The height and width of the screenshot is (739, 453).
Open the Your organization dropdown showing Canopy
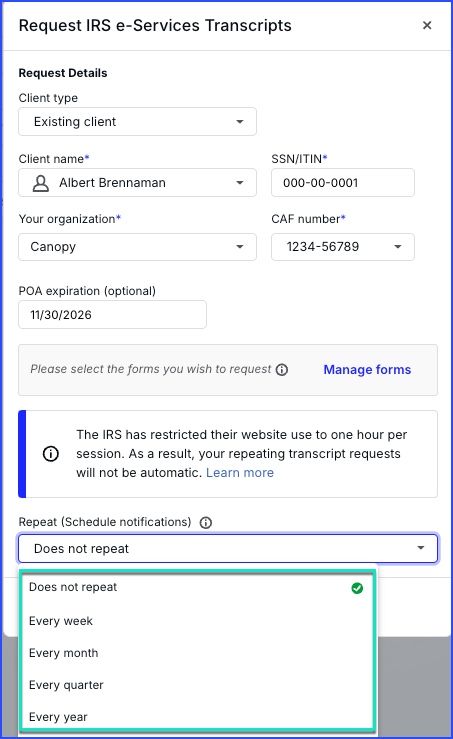138,247
